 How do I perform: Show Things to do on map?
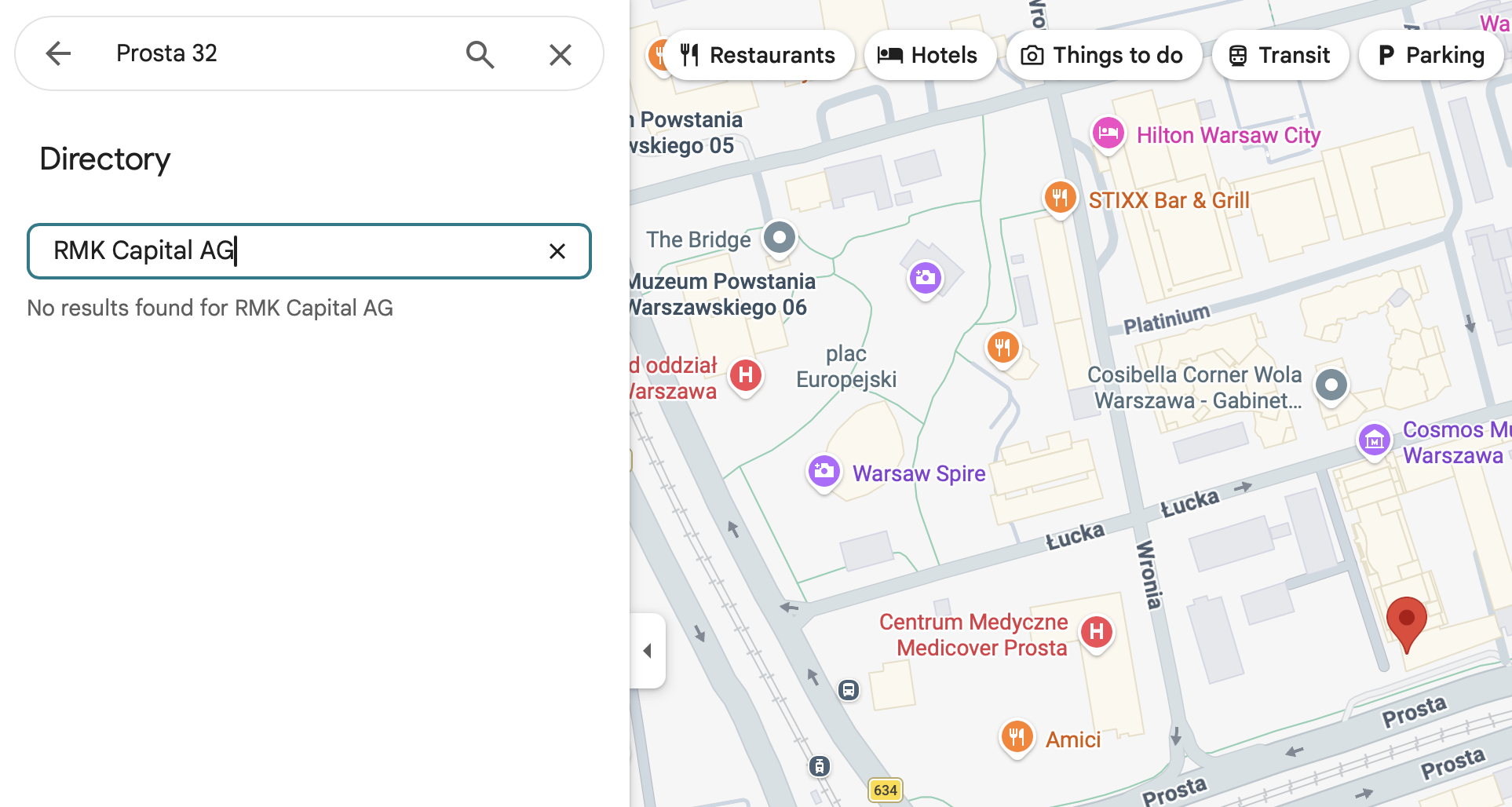[1104, 55]
